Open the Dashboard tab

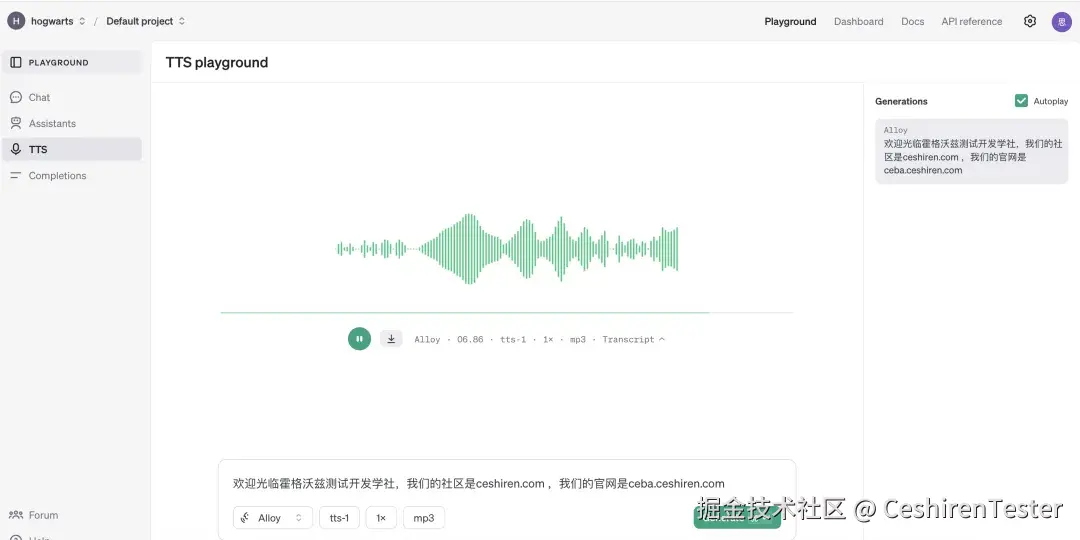[x=858, y=21]
